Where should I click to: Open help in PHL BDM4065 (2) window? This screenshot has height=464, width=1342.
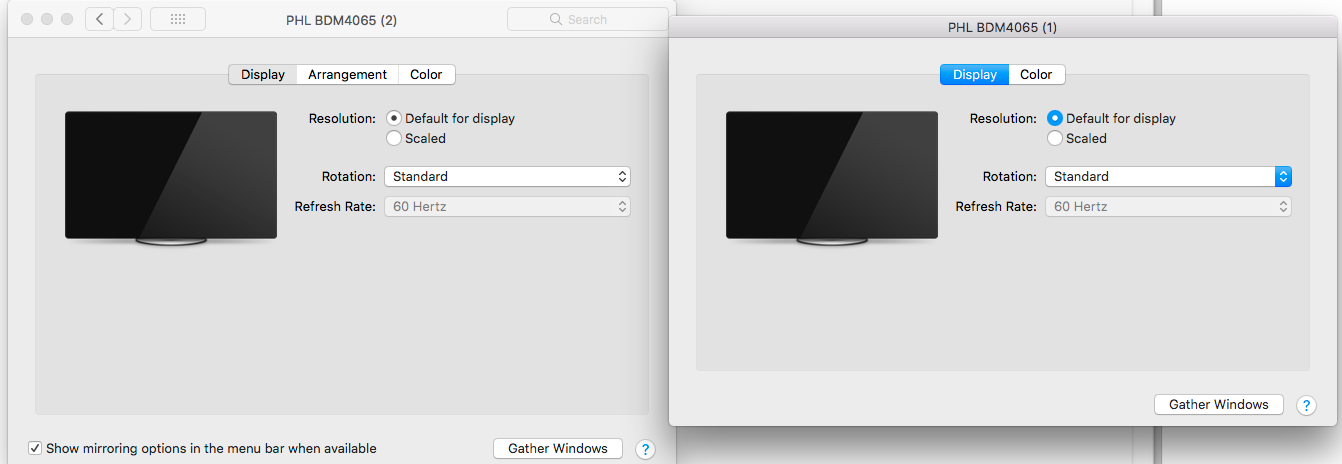click(x=645, y=449)
